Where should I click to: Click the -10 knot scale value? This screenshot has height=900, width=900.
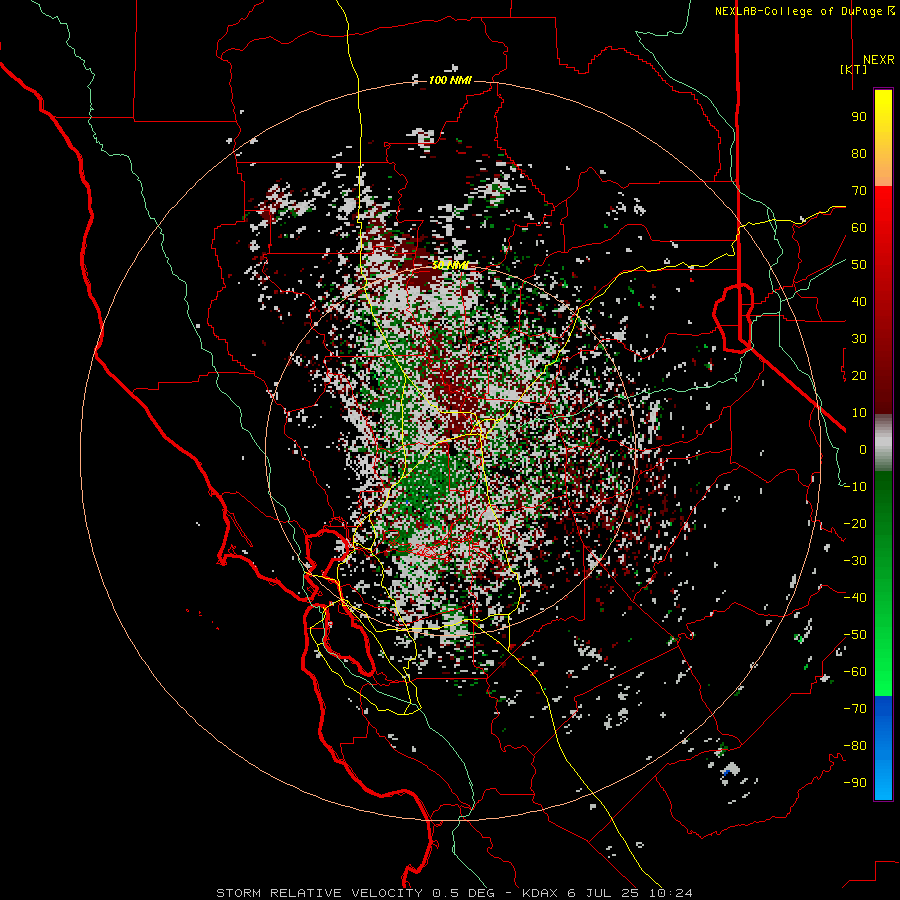(x=855, y=487)
